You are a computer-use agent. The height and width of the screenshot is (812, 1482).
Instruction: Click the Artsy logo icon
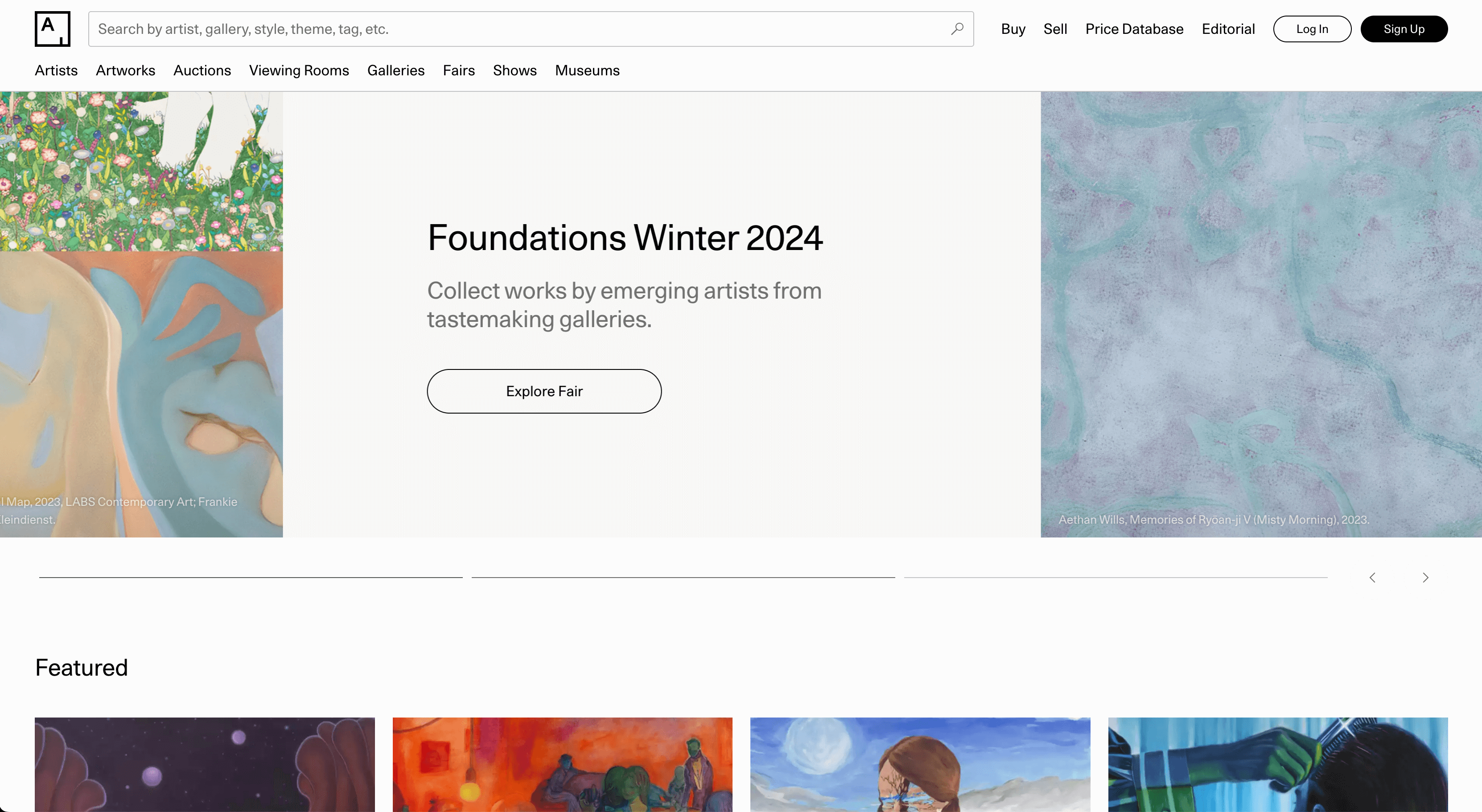coord(52,29)
